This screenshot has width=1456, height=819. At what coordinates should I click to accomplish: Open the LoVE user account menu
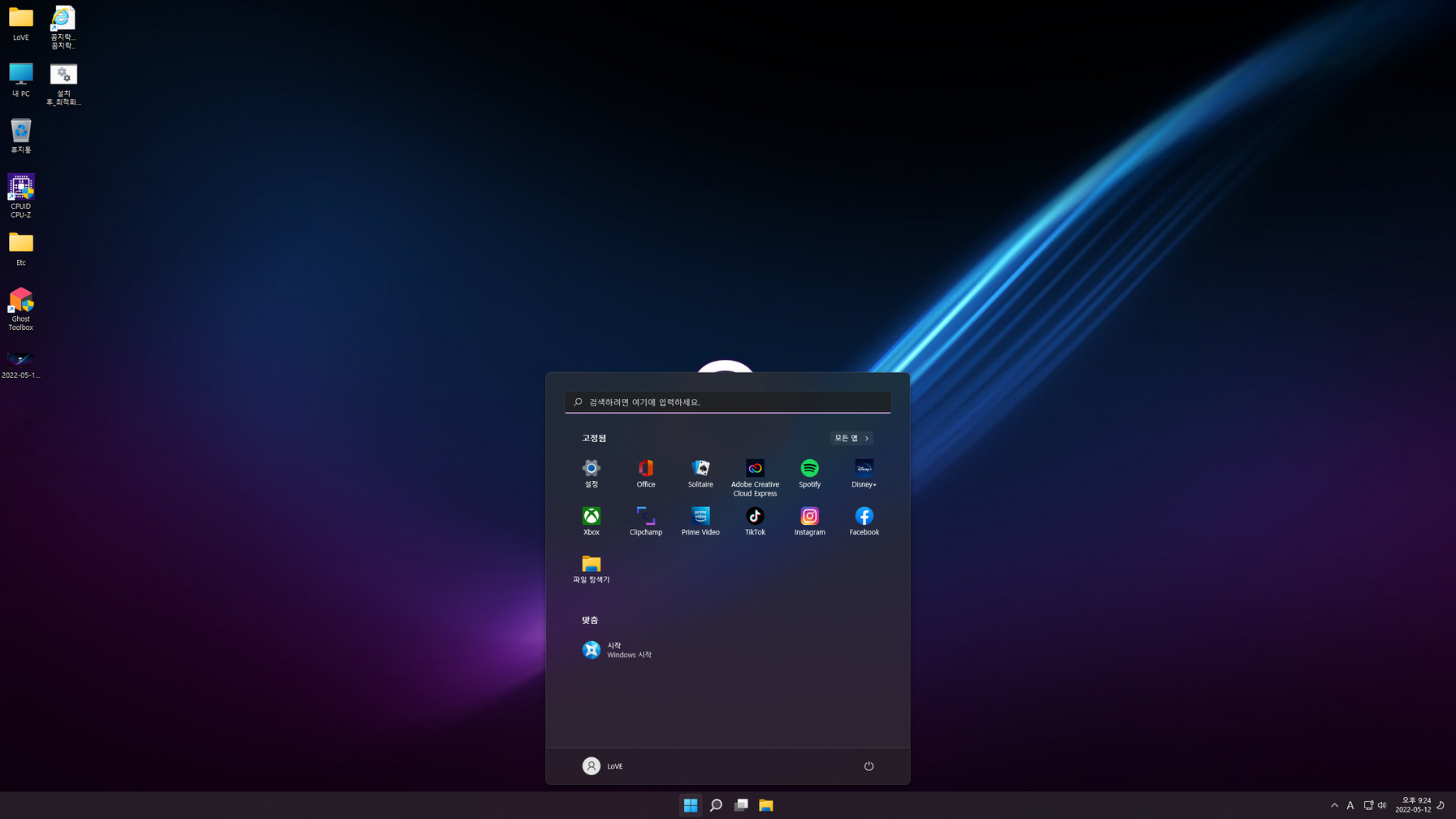pyautogui.click(x=603, y=766)
